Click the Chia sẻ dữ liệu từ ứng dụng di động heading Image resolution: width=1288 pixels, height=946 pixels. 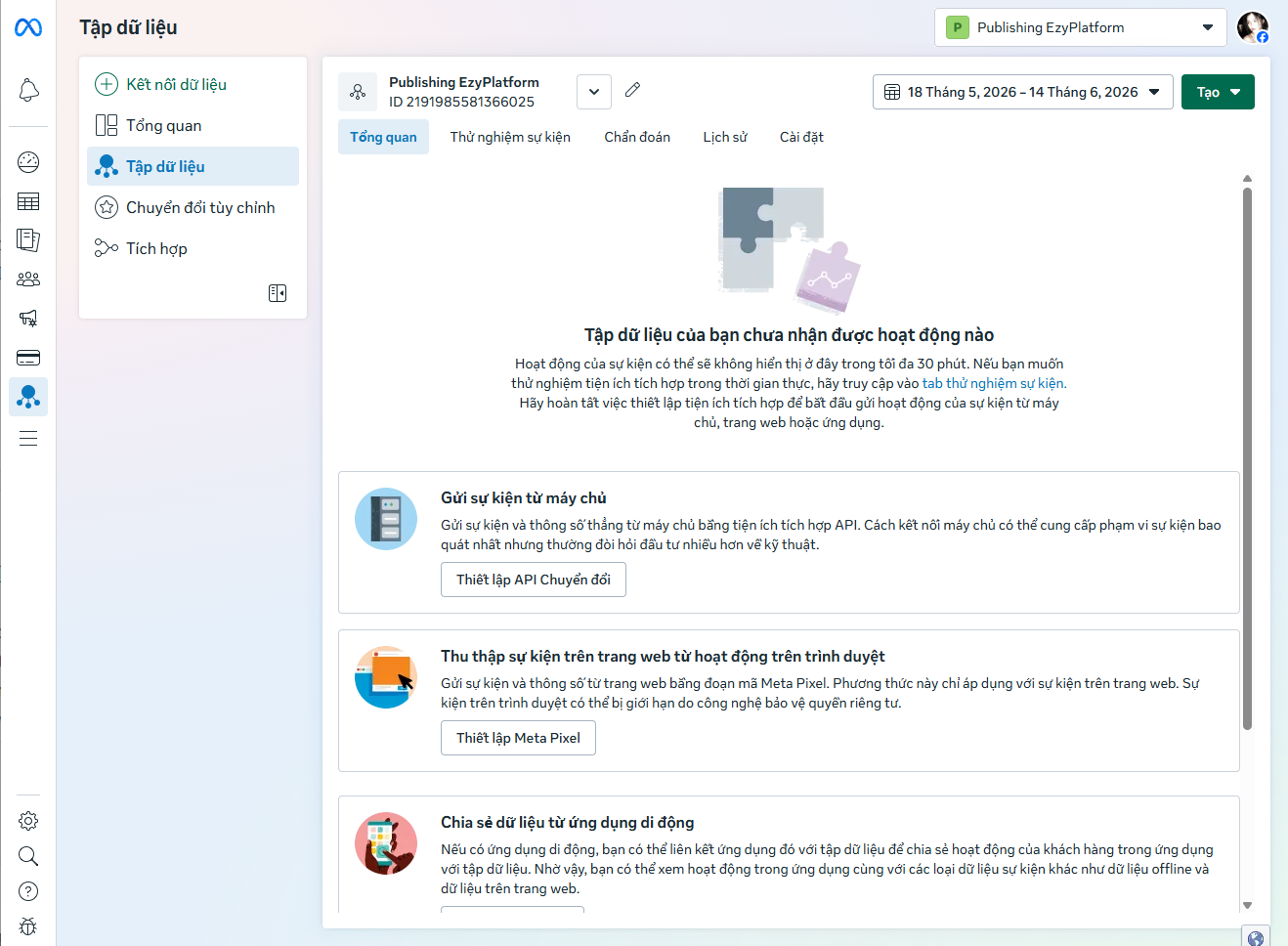pos(568,823)
